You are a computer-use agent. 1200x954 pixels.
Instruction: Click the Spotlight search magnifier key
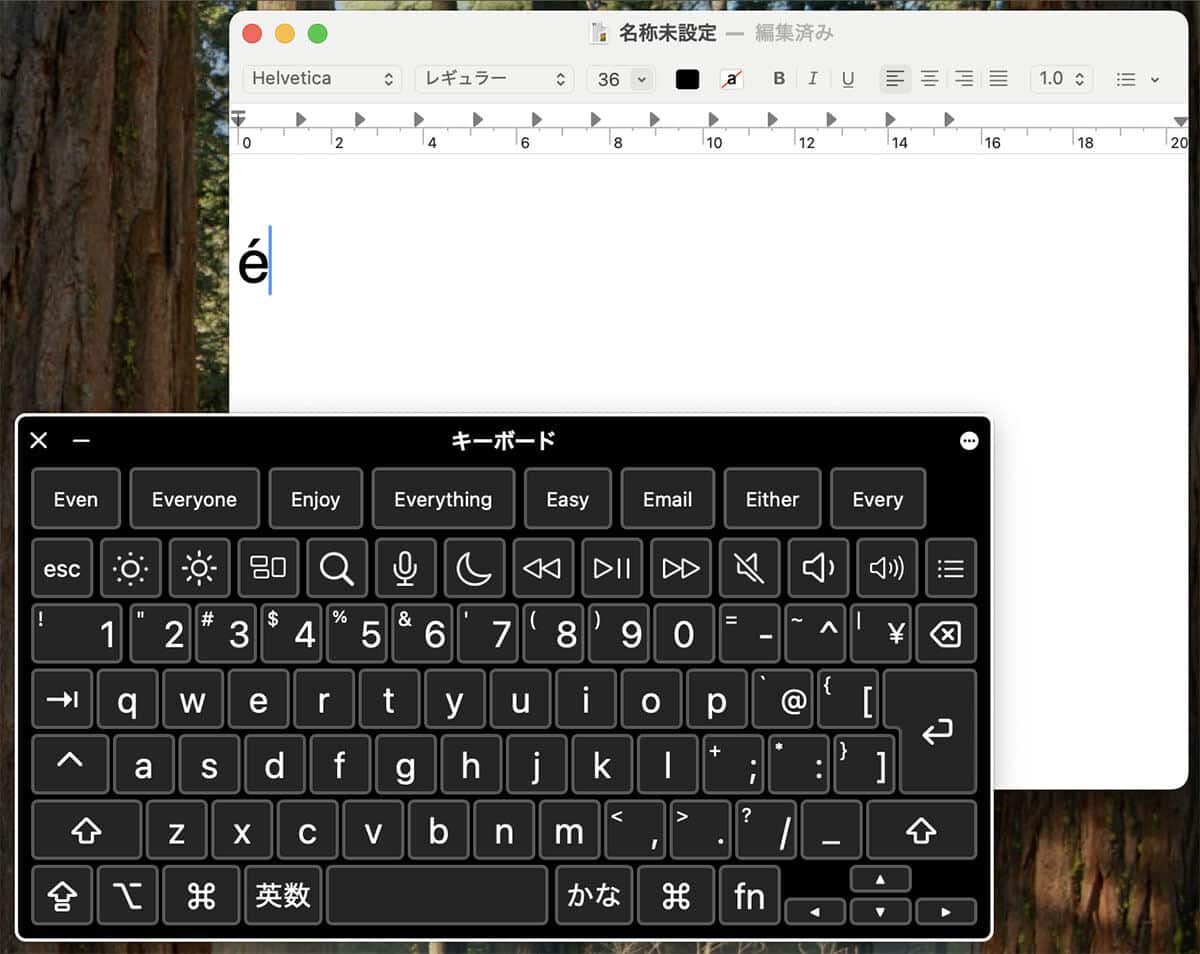point(336,569)
